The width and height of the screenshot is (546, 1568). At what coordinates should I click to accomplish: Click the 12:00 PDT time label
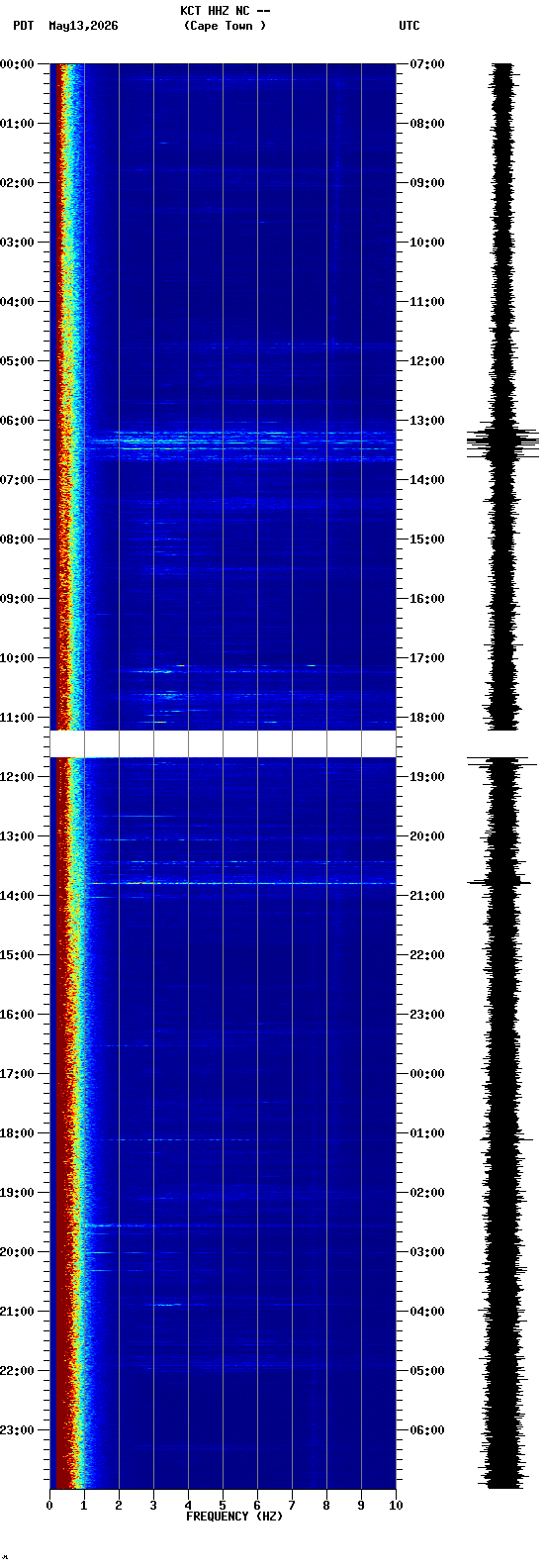18,777
